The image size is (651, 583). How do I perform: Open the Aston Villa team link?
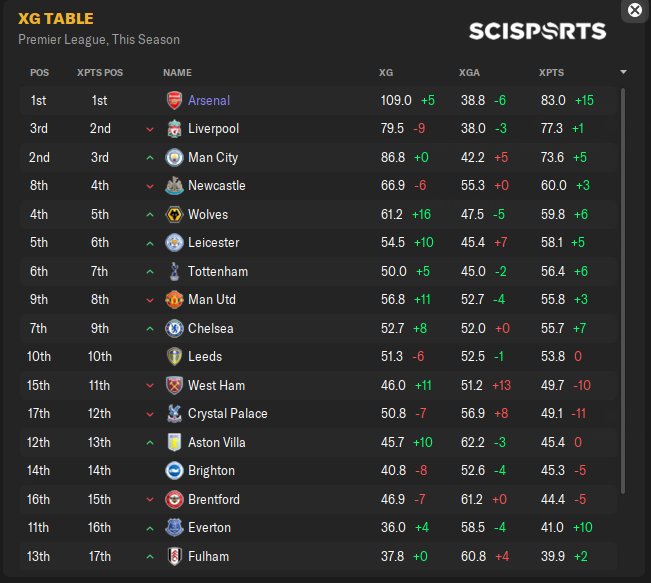pos(217,442)
